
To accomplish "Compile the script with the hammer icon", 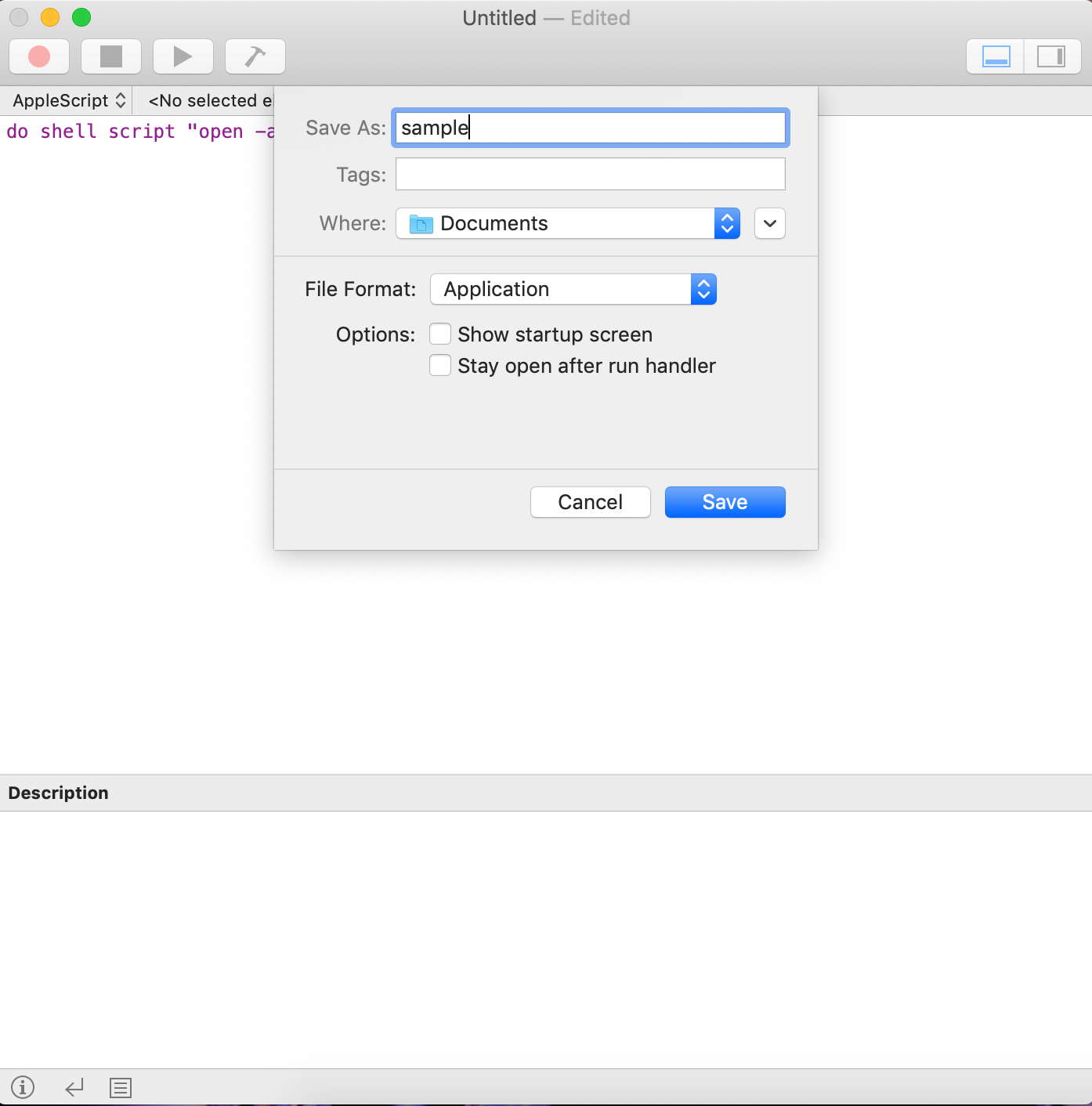I will pyautogui.click(x=255, y=56).
